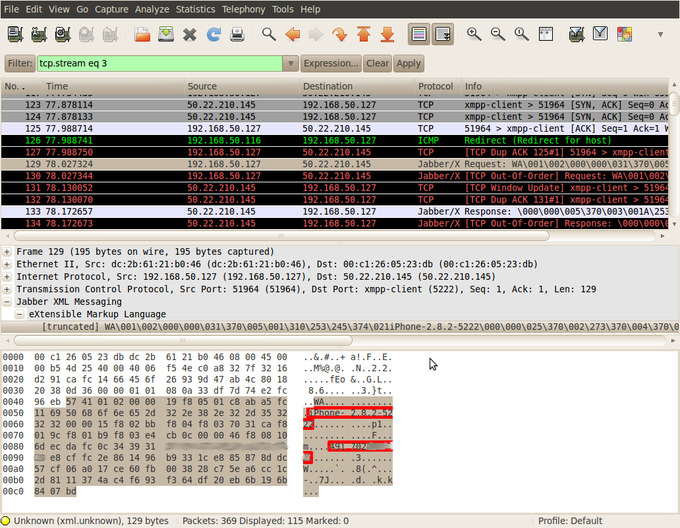Image resolution: width=680 pixels, height=528 pixels.
Task: Go back in packet history
Action: coord(292,34)
